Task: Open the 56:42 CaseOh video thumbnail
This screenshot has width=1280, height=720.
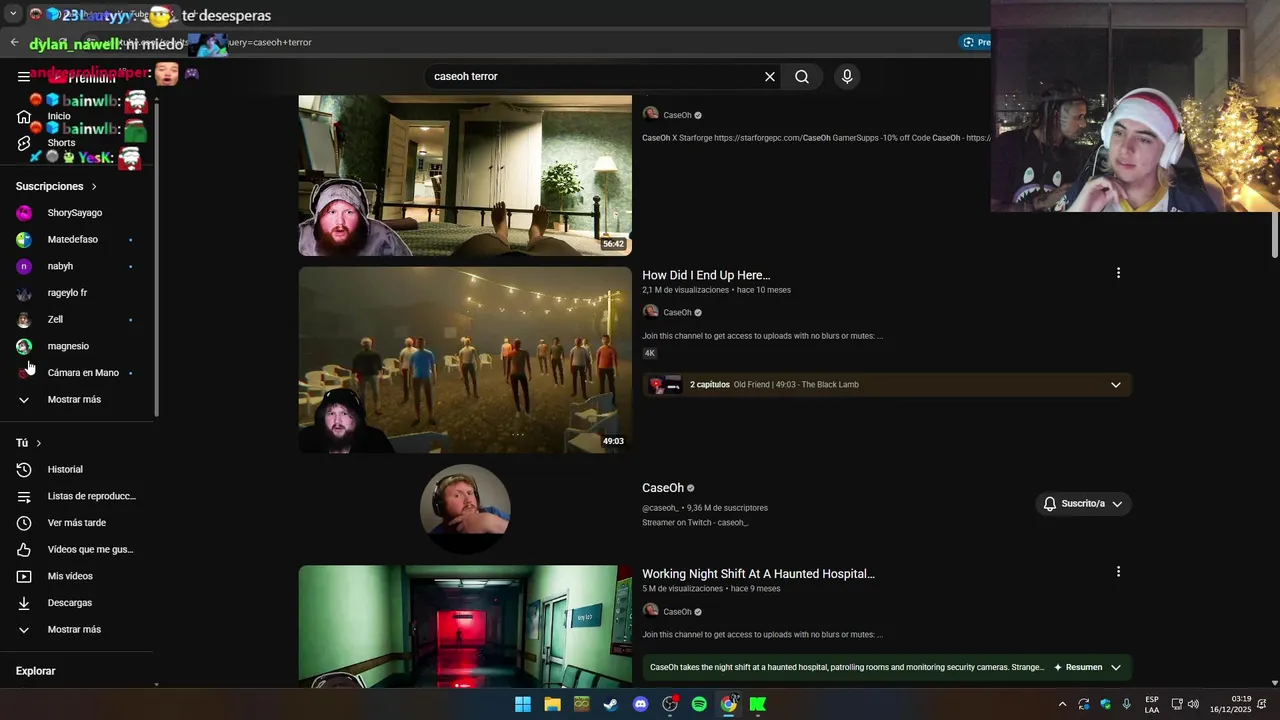Action: 465,175
